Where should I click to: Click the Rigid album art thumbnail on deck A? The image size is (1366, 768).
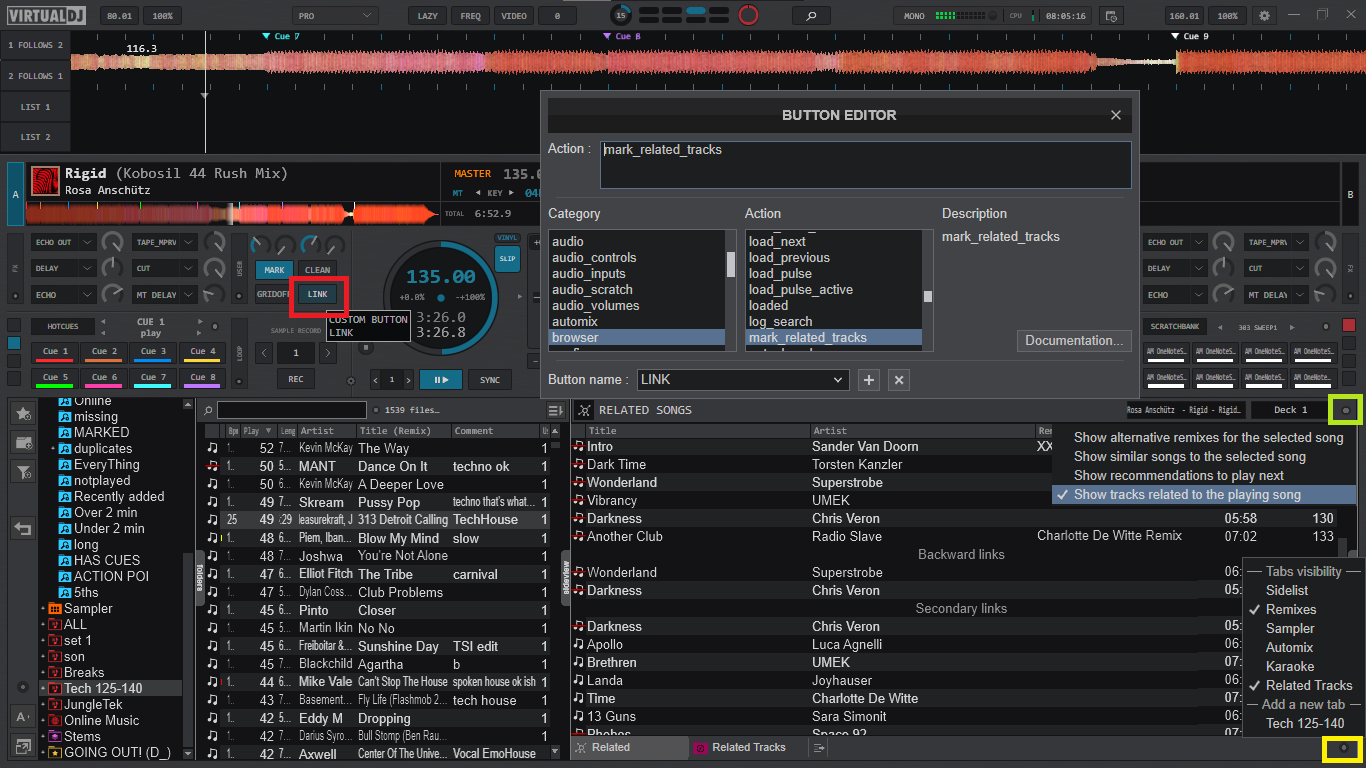[x=45, y=180]
